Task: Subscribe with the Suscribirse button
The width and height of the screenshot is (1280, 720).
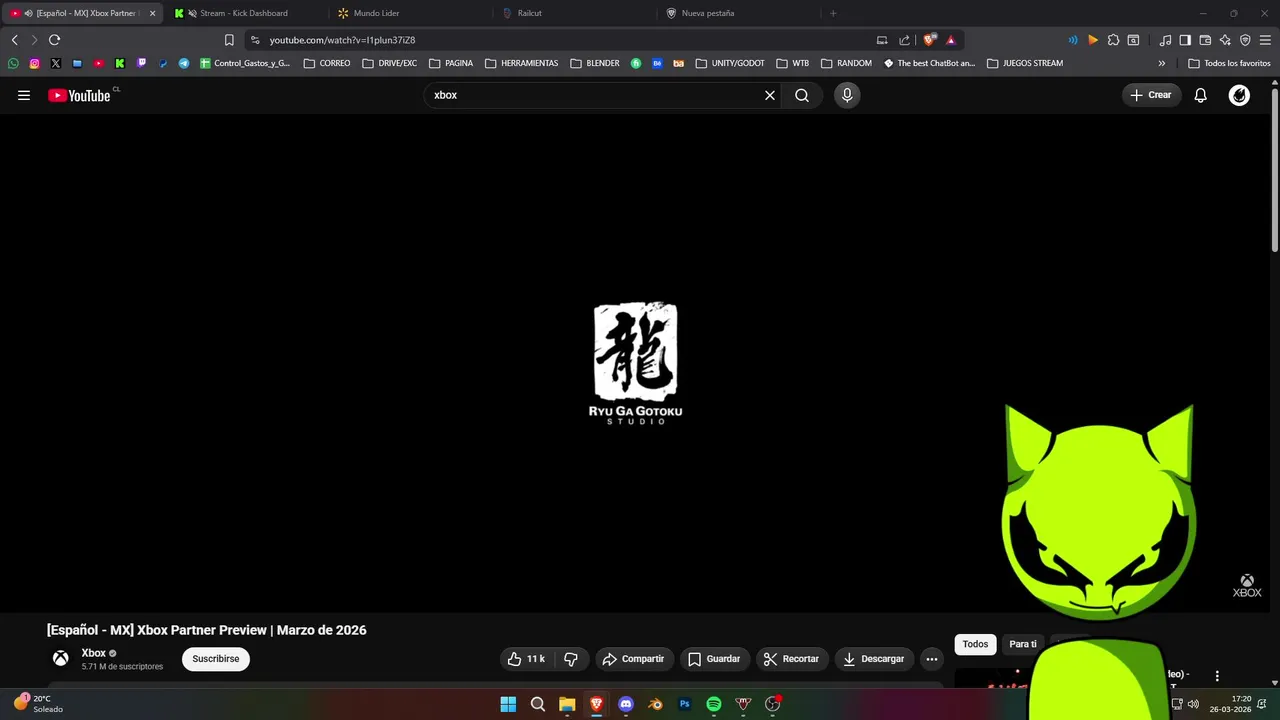Action: pyautogui.click(x=216, y=659)
